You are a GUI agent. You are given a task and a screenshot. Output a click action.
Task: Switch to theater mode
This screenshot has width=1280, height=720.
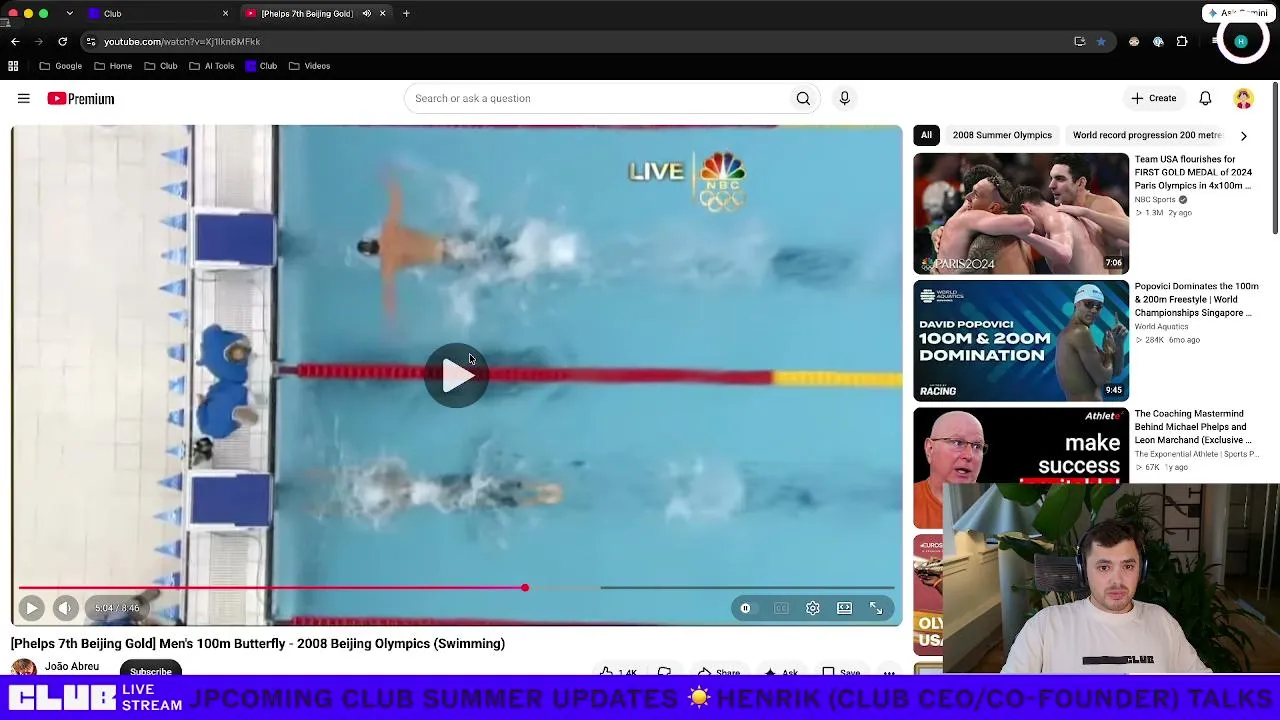845,608
